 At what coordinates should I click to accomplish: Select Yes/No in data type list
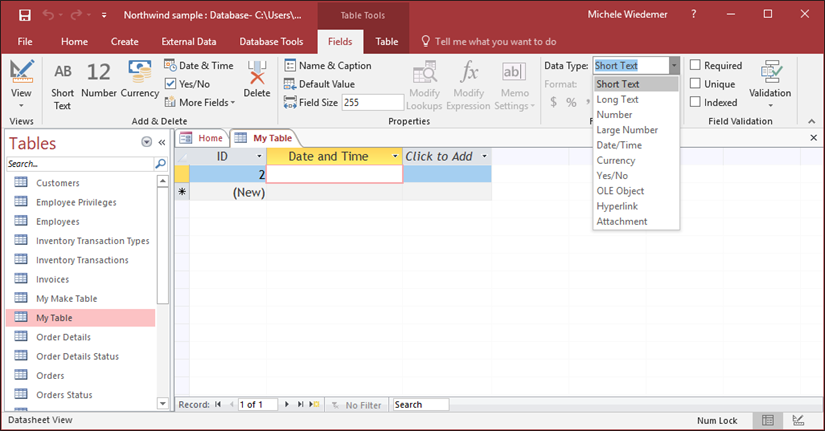[636, 175]
